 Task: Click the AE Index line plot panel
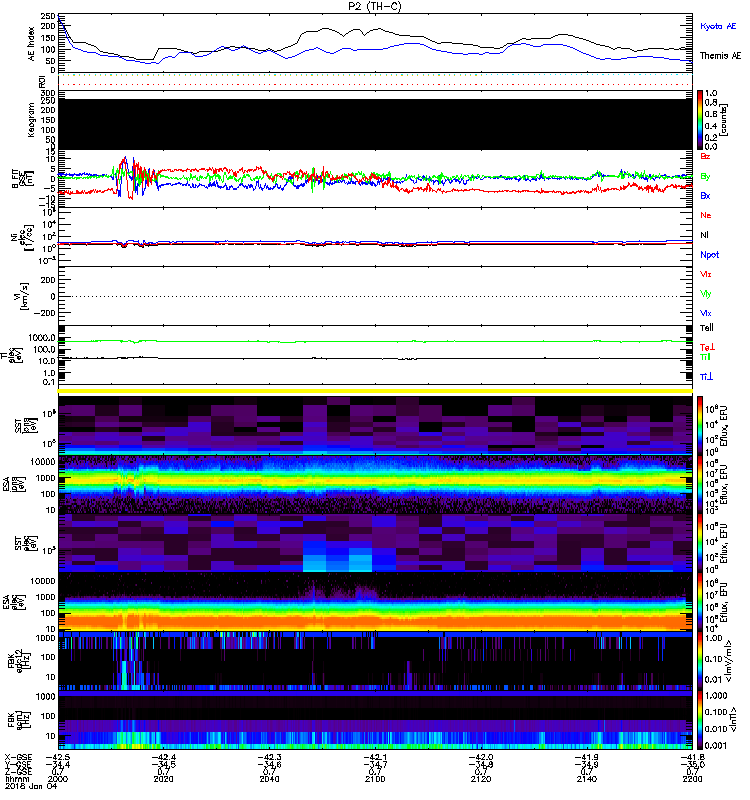coord(376,43)
